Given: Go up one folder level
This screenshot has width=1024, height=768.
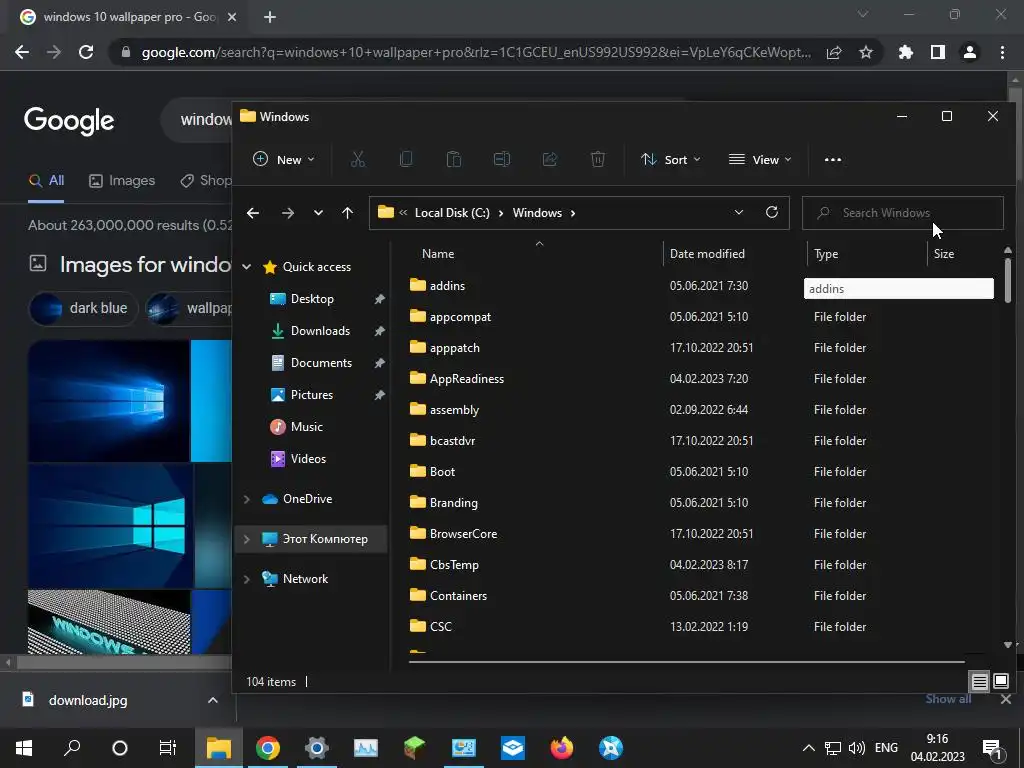Looking at the screenshot, I should [347, 213].
